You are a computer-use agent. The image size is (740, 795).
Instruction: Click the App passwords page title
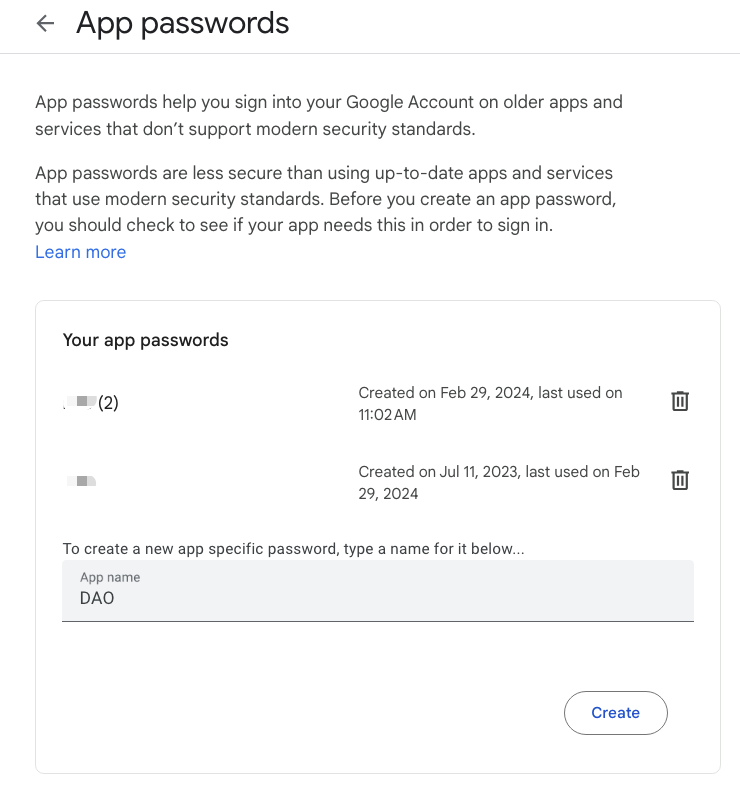point(182,23)
